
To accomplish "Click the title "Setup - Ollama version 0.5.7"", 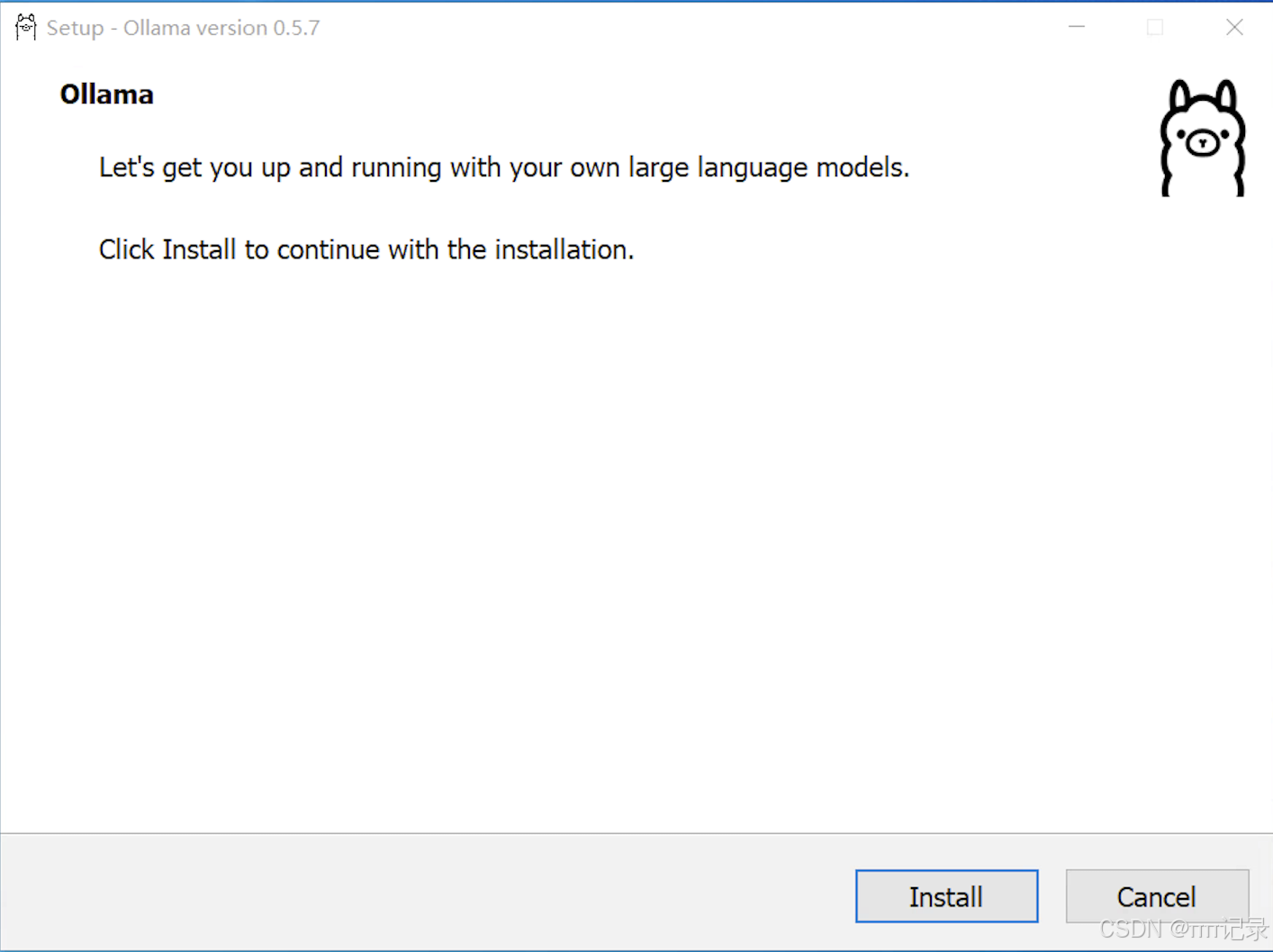I will point(183,28).
